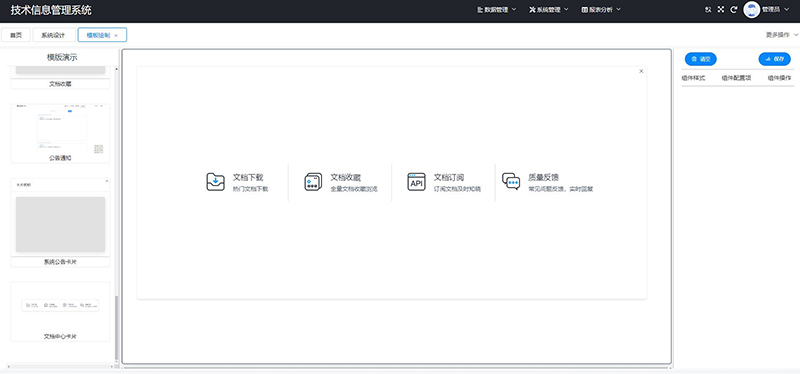Click the 文档收藏 title in canvas card
Viewport: 800px width, 374px height.
[345, 178]
